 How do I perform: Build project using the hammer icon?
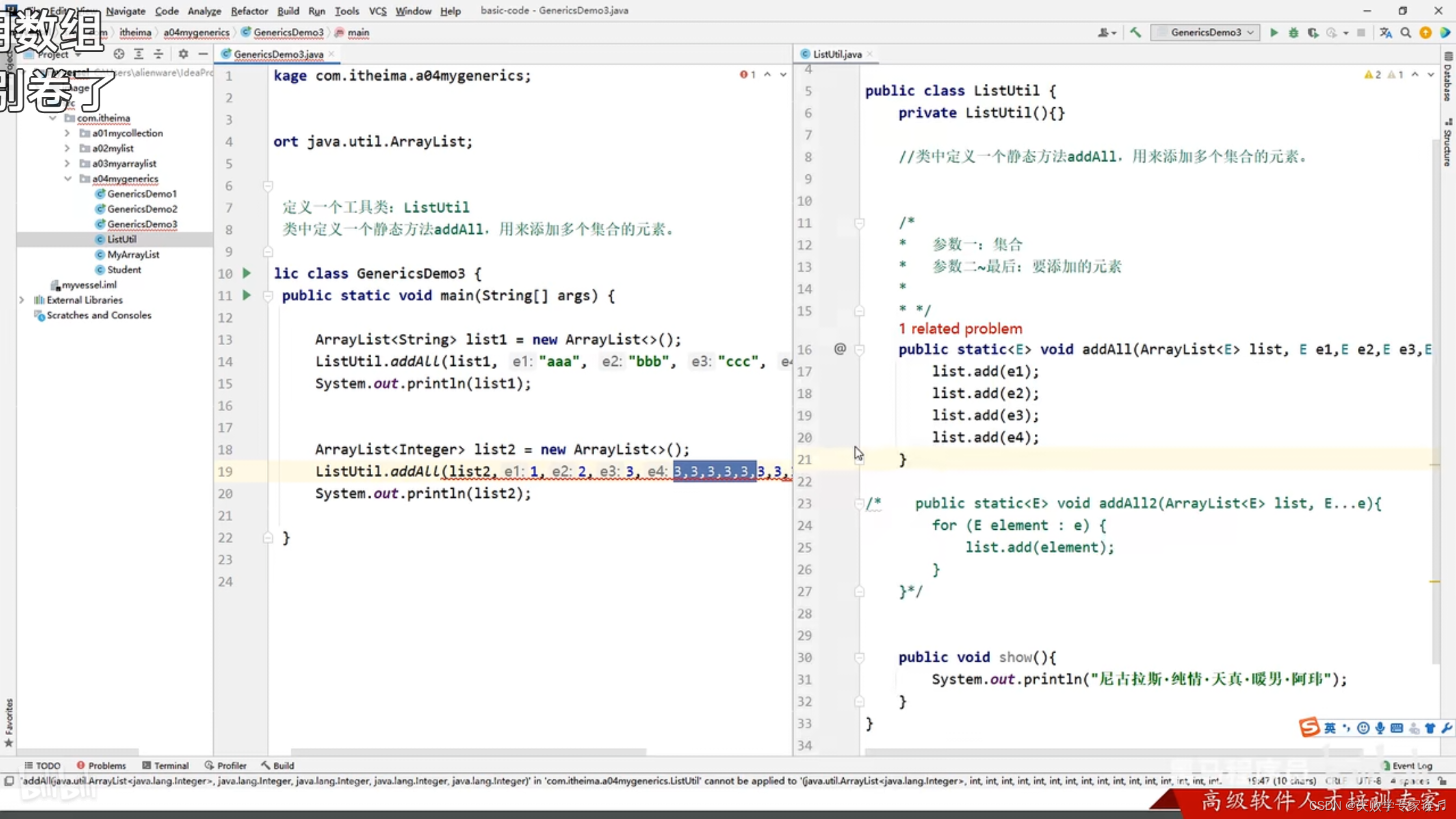tap(1135, 32)
